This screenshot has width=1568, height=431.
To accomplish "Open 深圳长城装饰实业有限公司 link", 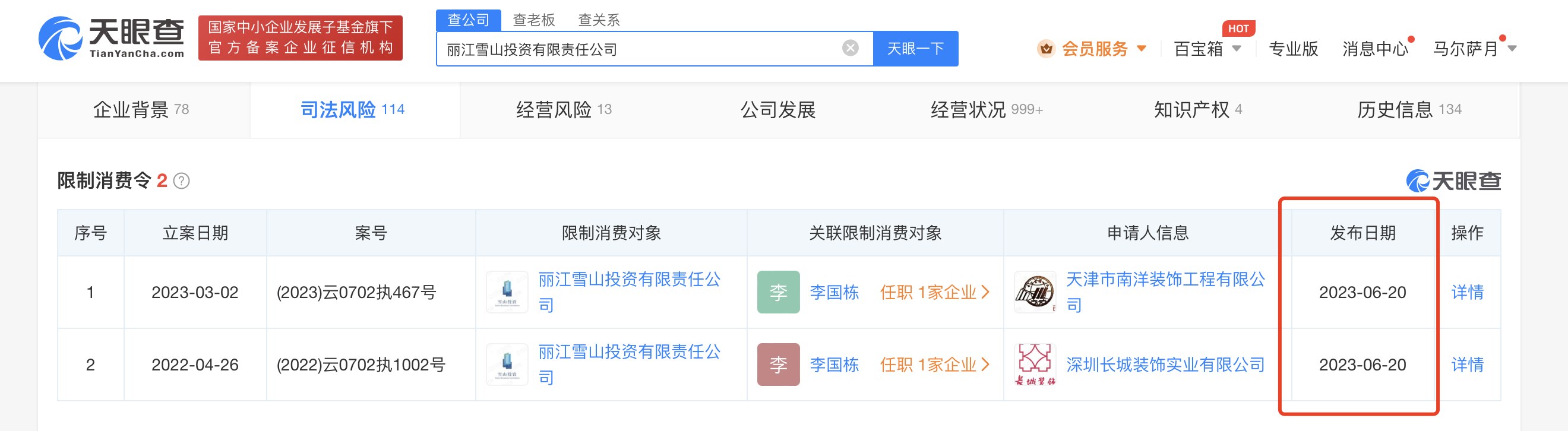I will (1165, 365).
